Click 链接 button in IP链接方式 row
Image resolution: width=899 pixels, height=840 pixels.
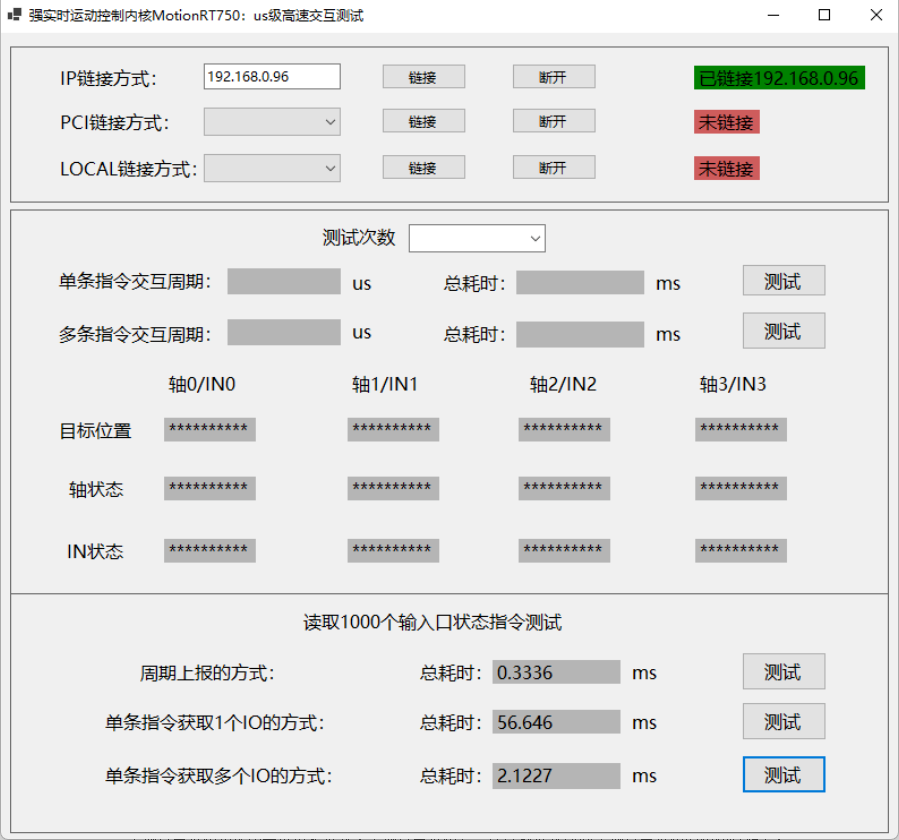pos(423,77)
